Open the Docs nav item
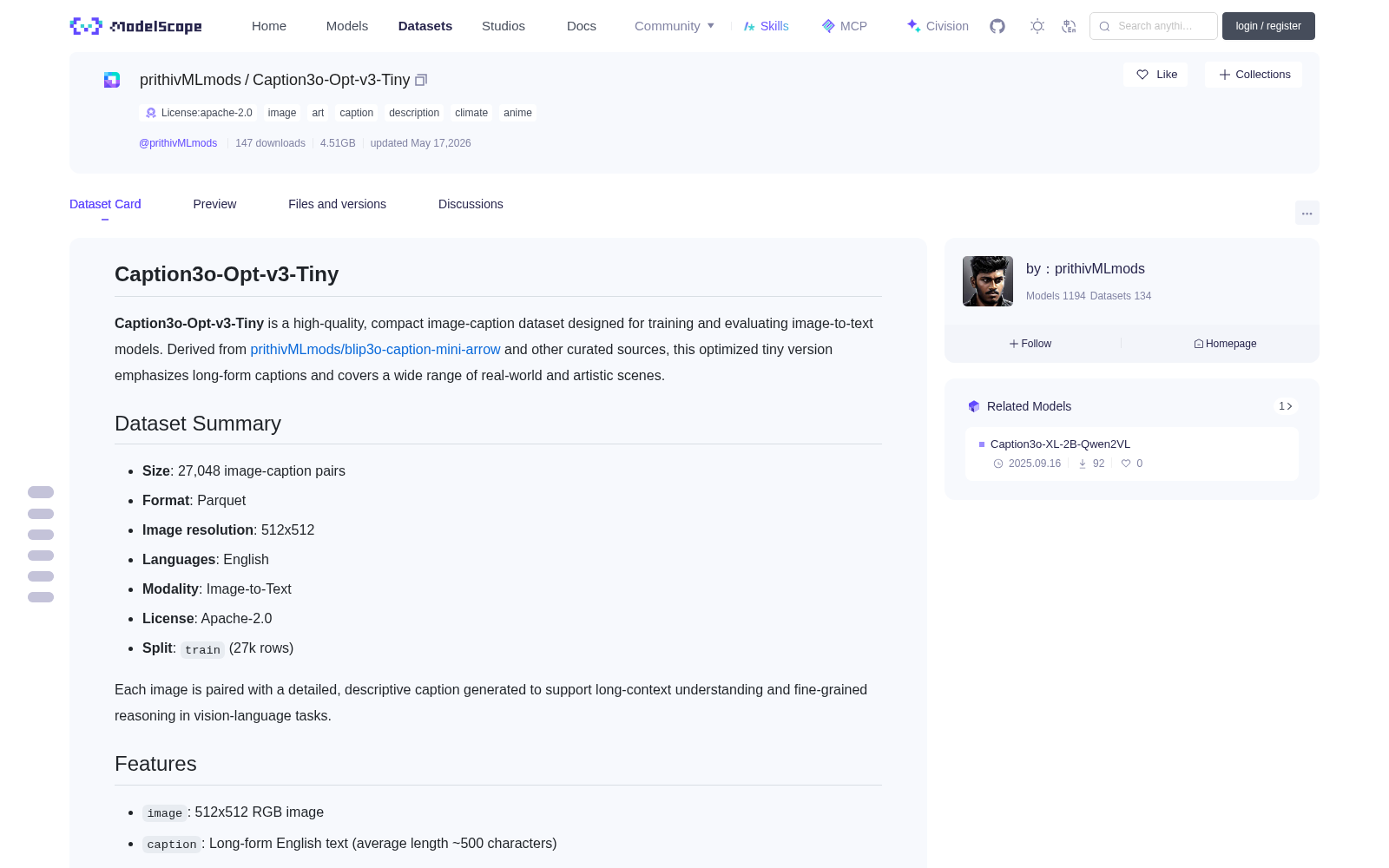Image resolution: width=1389 pixels, height=868 pixels. (582, 26)
